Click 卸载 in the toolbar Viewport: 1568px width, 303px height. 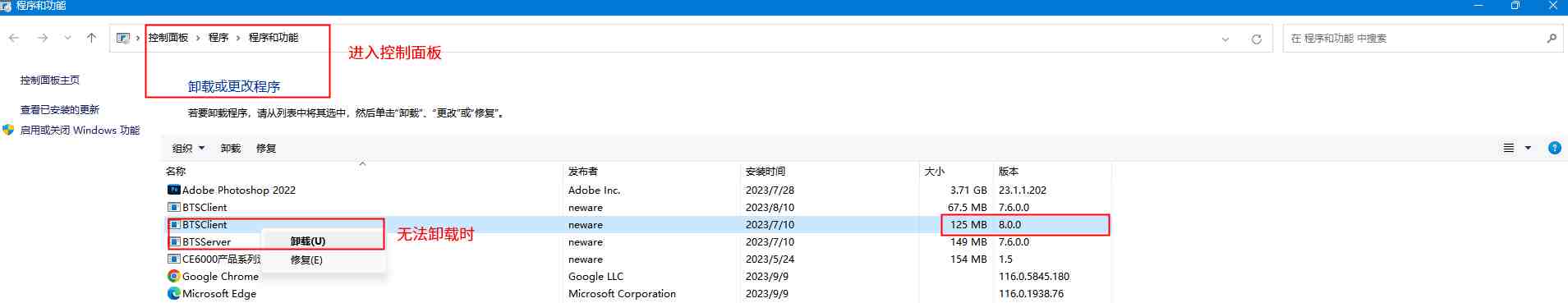[x=231, y=149]
